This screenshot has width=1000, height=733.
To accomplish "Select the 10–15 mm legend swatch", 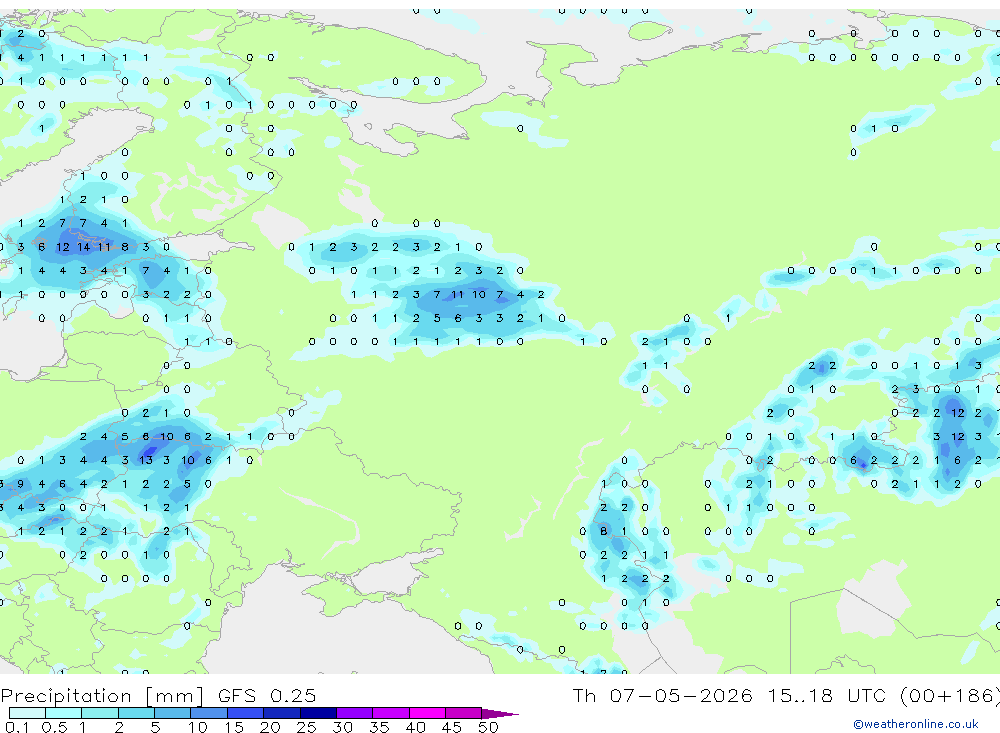I will pos(209,713).
